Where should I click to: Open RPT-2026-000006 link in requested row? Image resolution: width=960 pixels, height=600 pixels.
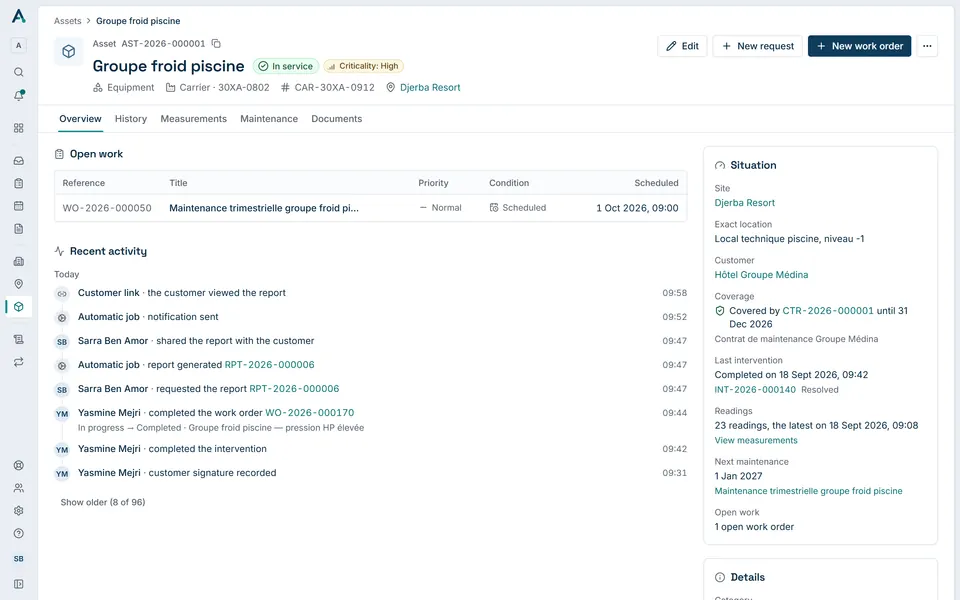coord(294,389)
